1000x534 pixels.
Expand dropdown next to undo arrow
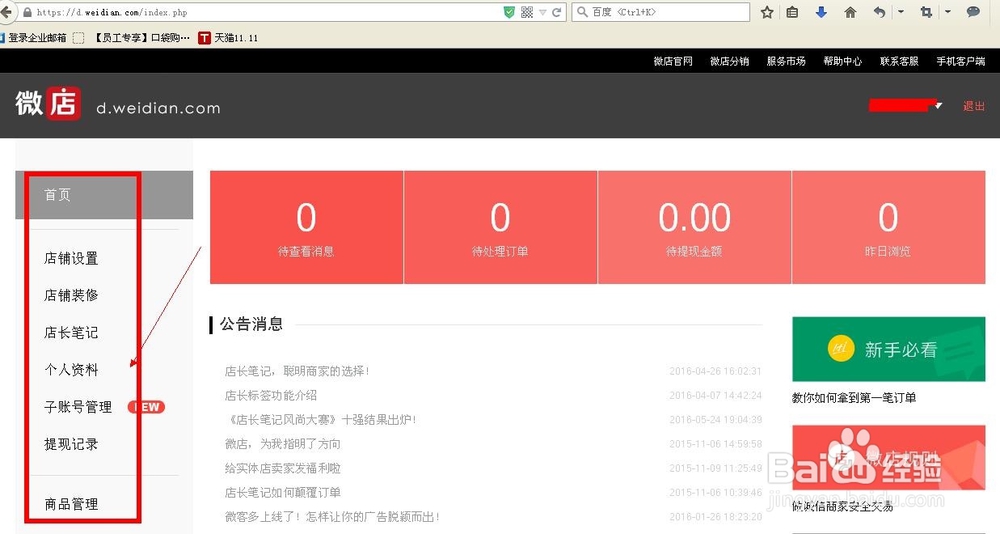(x=901, y=12)
